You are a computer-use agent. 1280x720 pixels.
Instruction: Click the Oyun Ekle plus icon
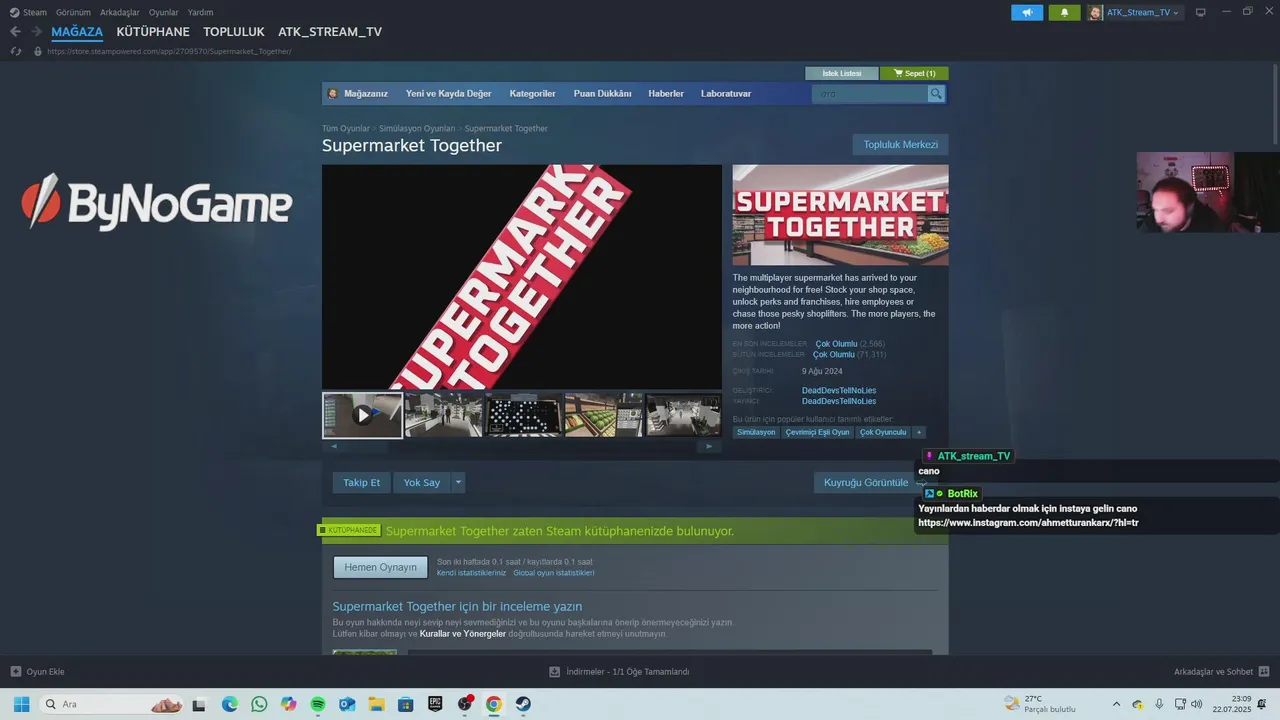(15, 672)
